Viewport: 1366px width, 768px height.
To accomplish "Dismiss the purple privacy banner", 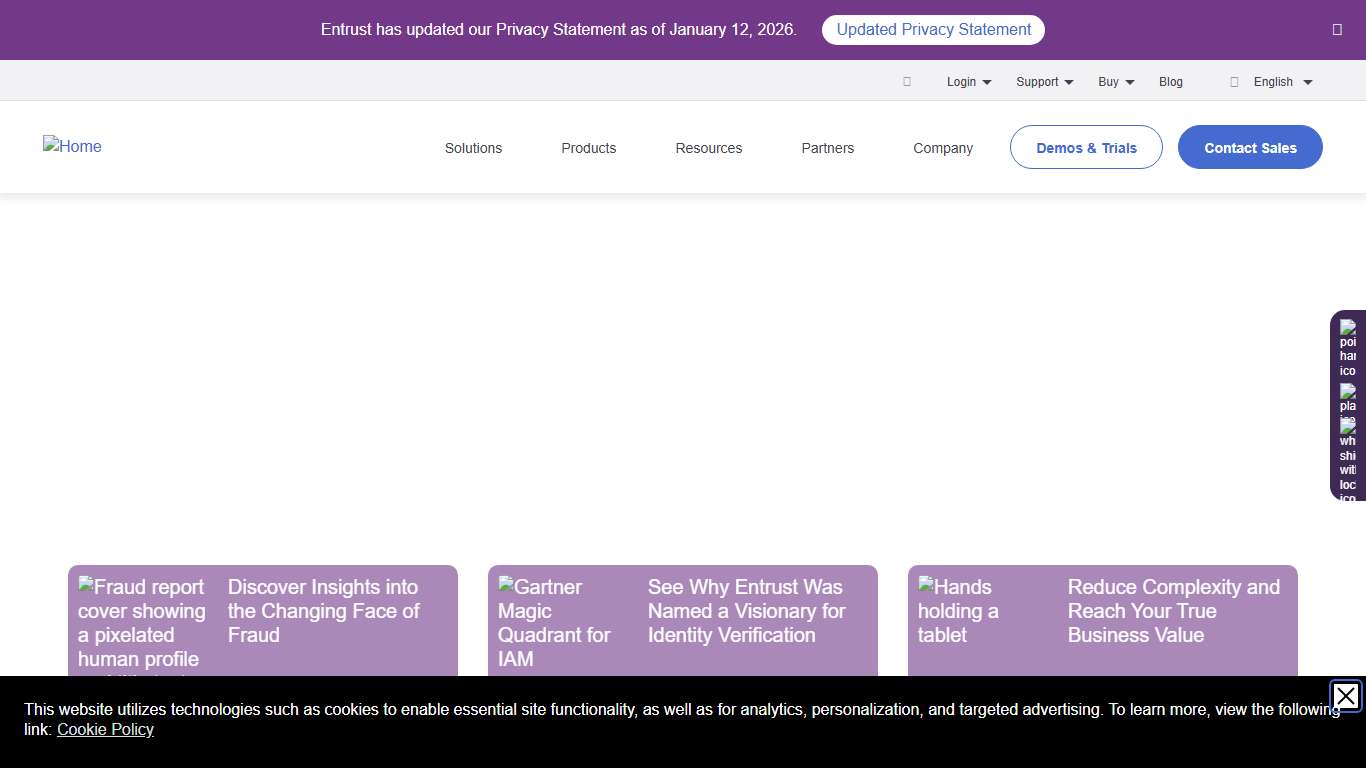I will 1337,29.
